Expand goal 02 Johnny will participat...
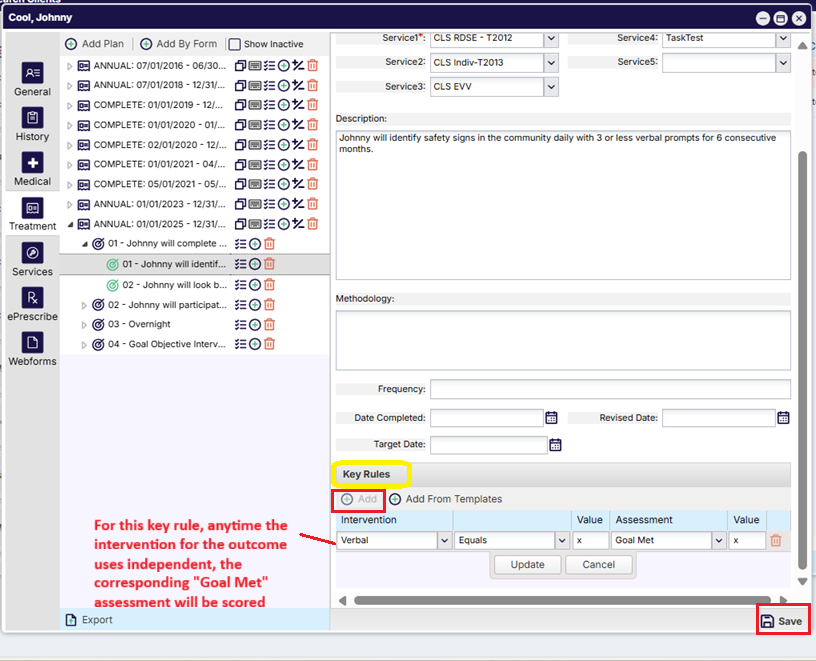 84,305
